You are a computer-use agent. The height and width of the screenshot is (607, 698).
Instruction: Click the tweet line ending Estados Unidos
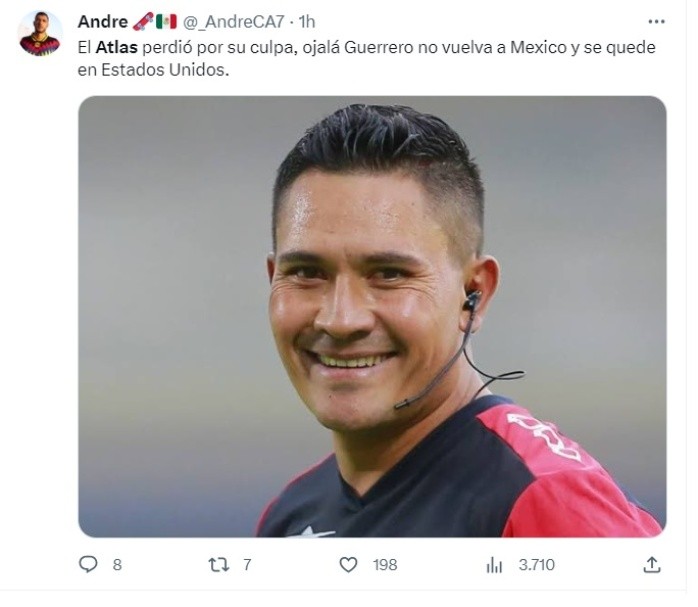point(153,70)
